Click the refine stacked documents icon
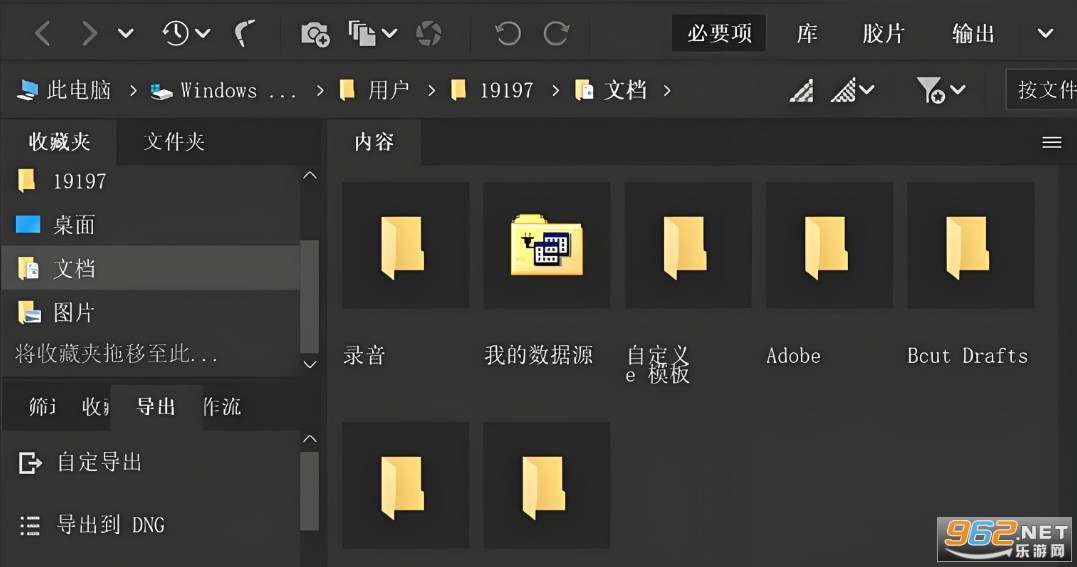This screenshot has width=1077, height=567. [362, 33]
